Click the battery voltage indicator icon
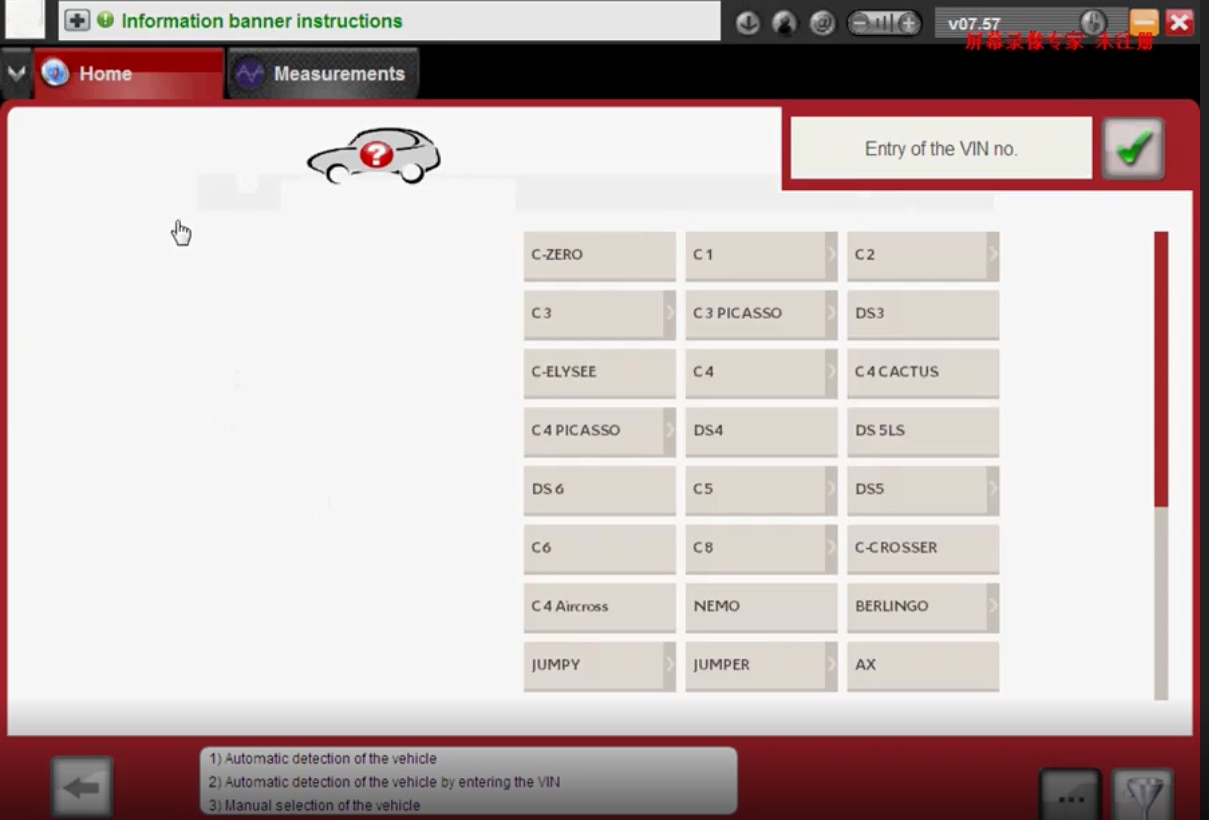 coord(884,23)
